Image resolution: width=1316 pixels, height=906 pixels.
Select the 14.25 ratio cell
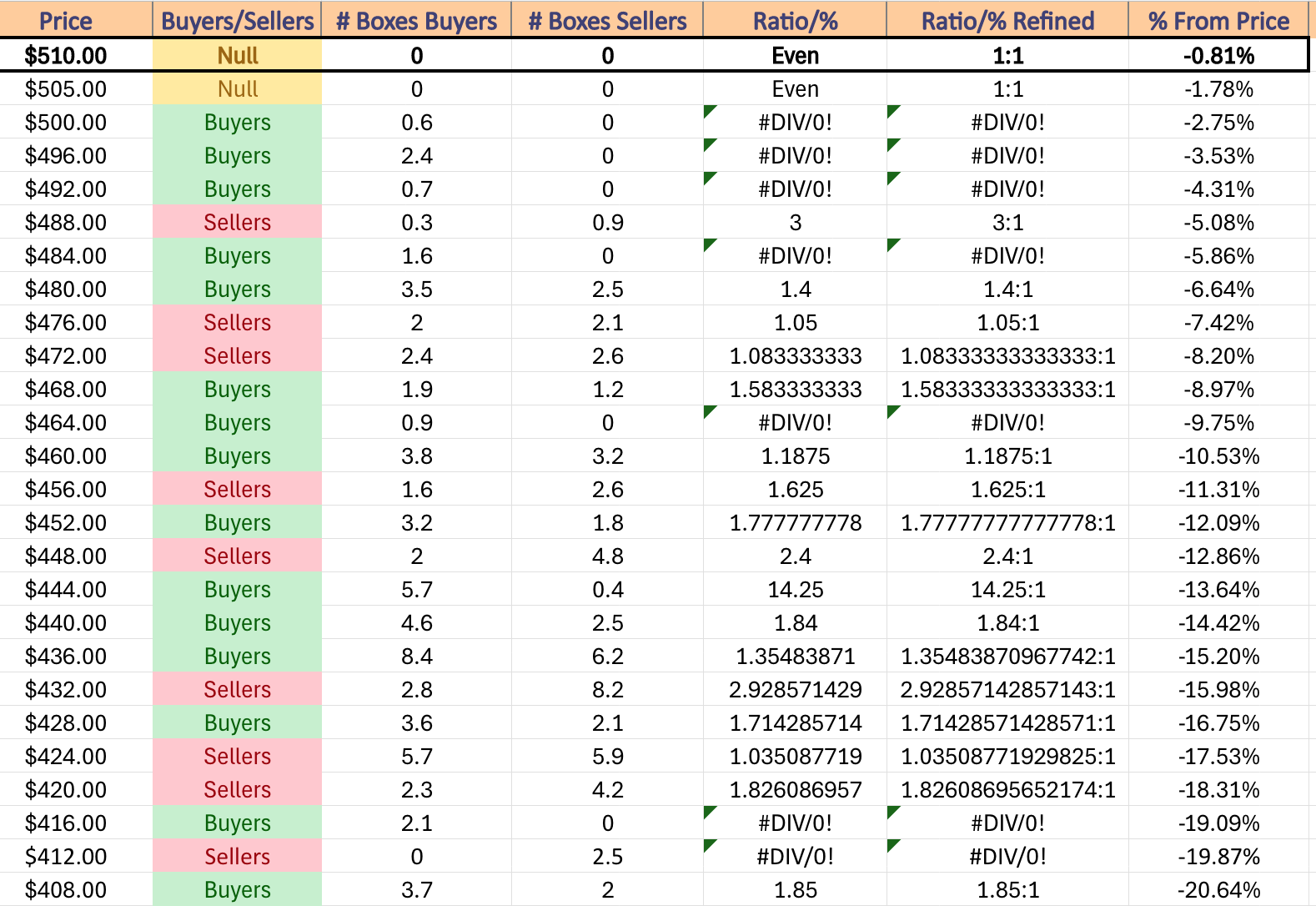(x=795, y=589)
